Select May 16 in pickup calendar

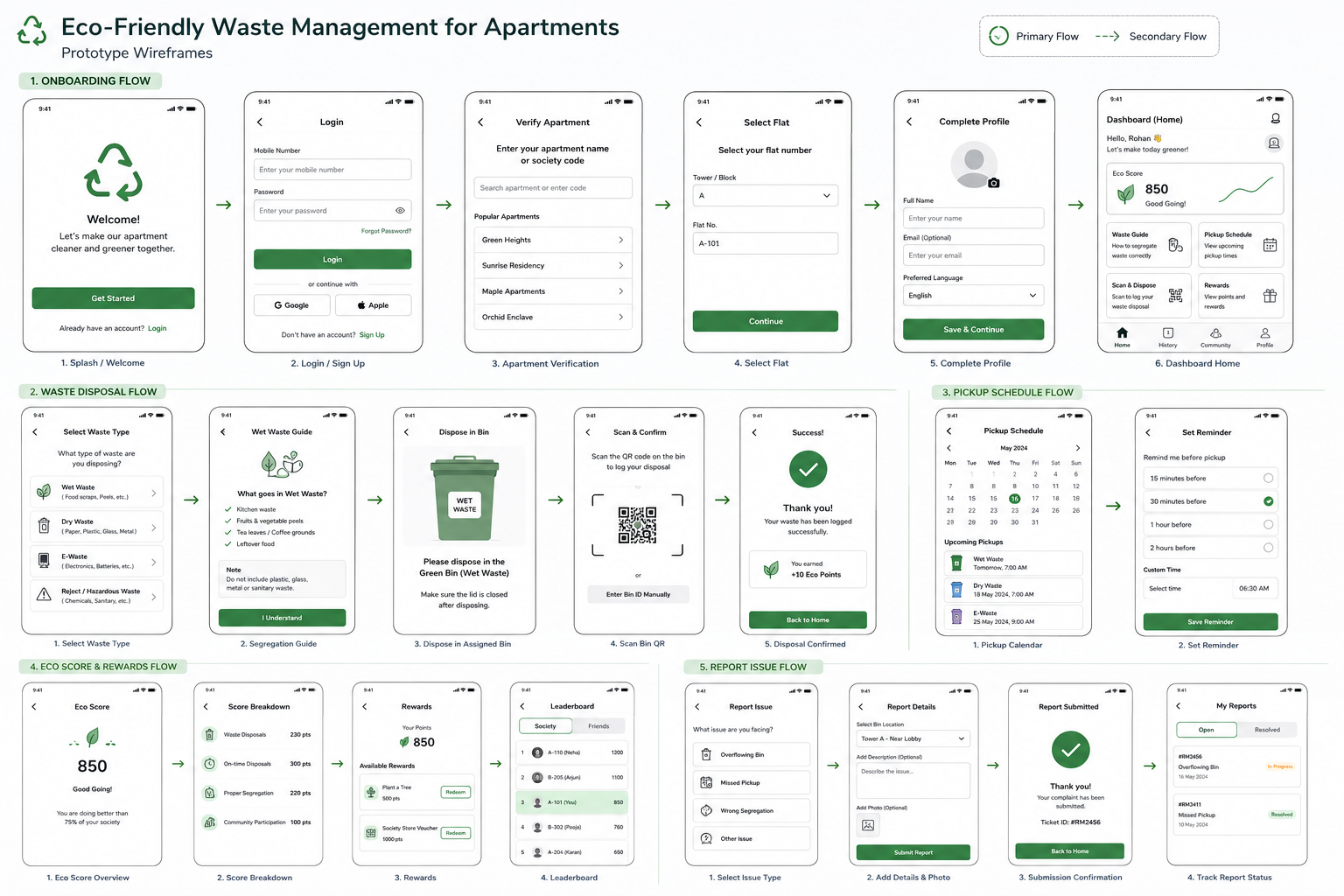pyautogui.click(x=1014, y=499)
